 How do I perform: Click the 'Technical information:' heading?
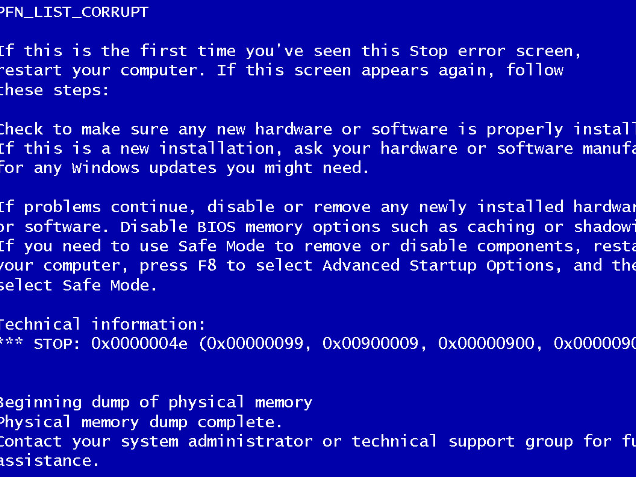[103, 324]
